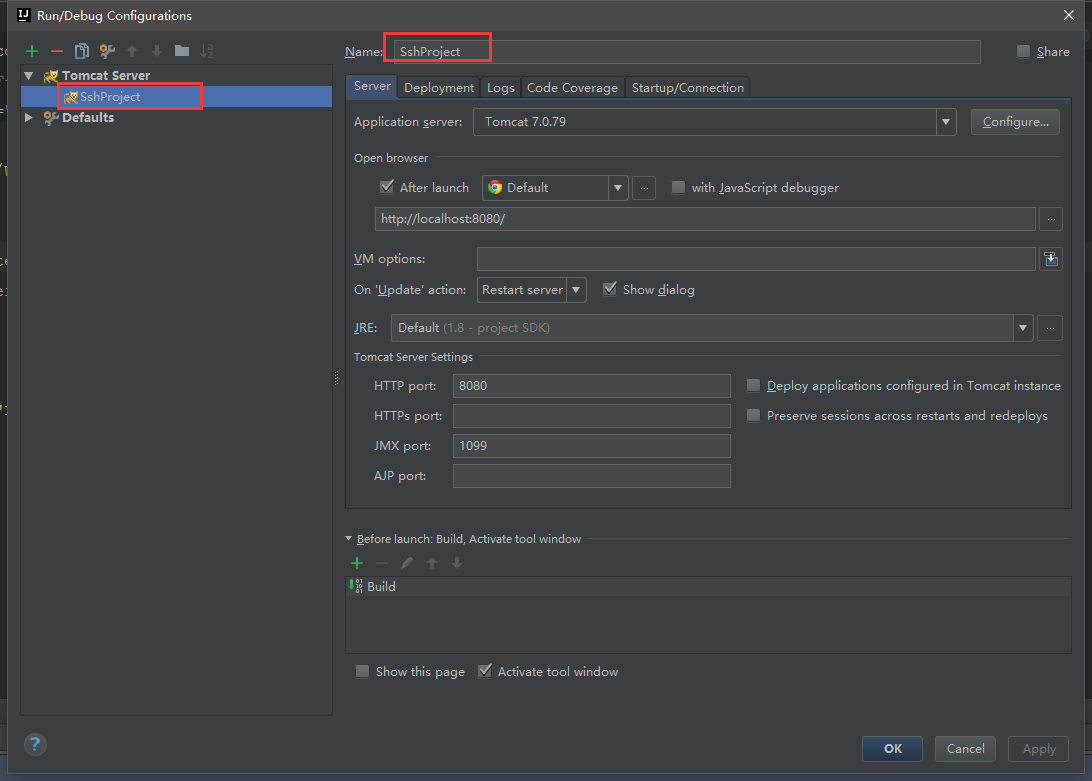This screenshot has width=1092, height=781.
Task: Open the JRE dropdown
Action: tap(1022, 328)
